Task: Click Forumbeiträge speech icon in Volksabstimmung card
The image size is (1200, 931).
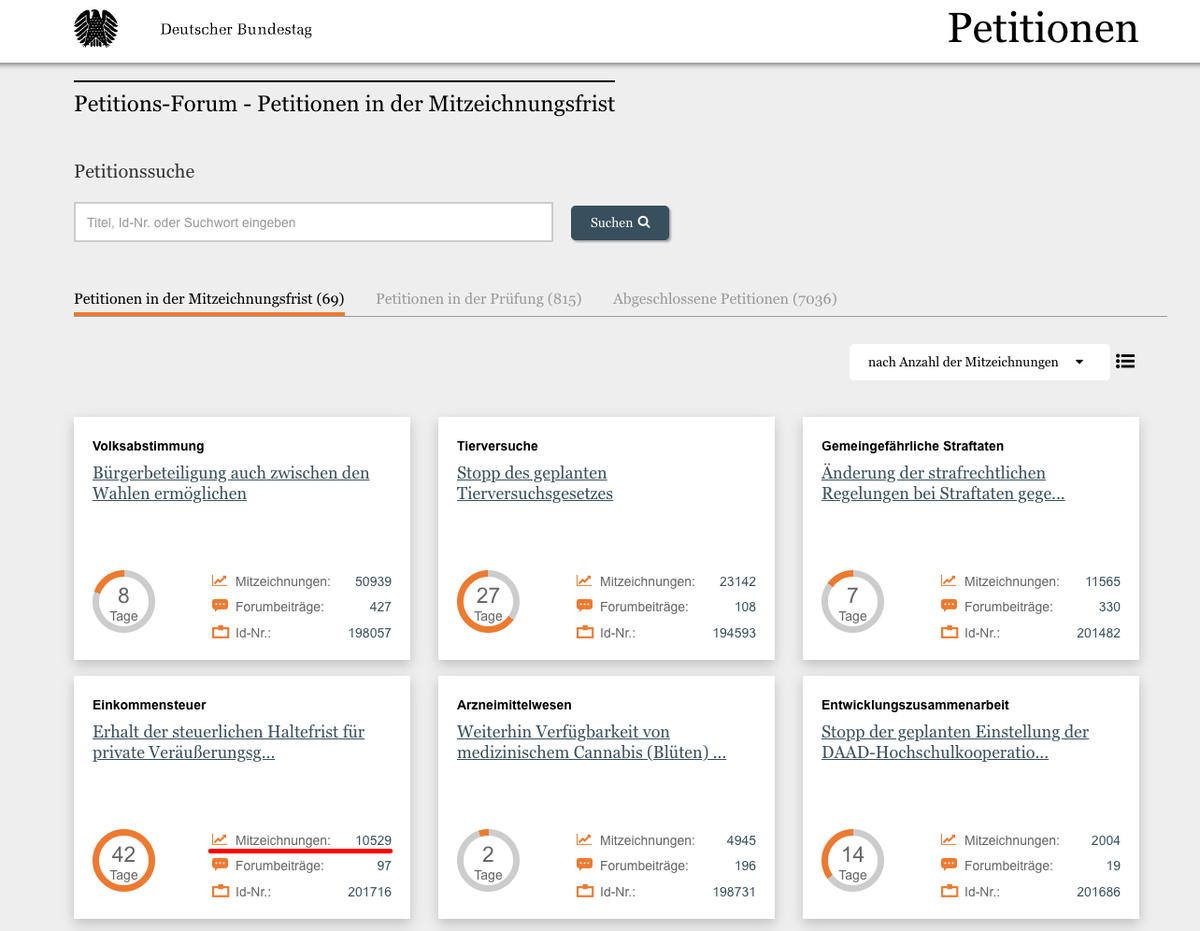Action: [x=220, y=606]
